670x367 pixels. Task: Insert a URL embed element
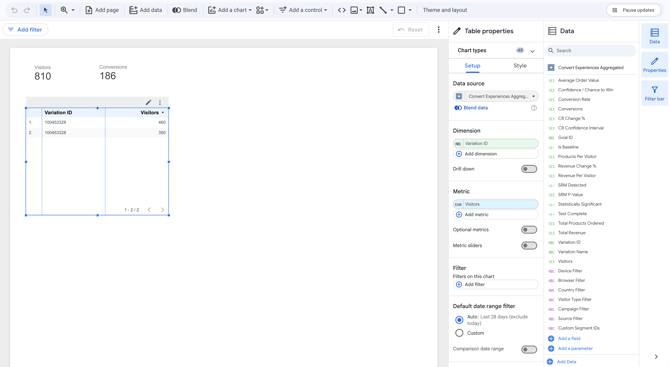point(341,10)
